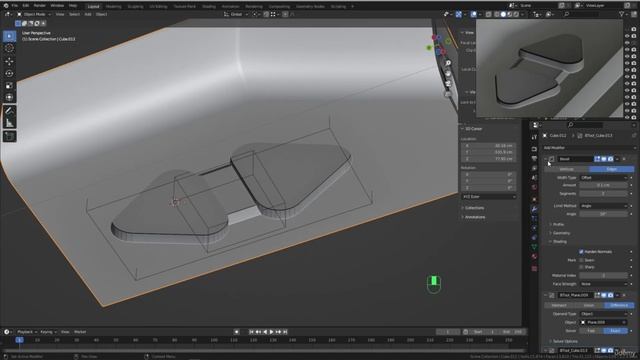Select the Select Box tool
640x360 pixels.
coord(9,36)
